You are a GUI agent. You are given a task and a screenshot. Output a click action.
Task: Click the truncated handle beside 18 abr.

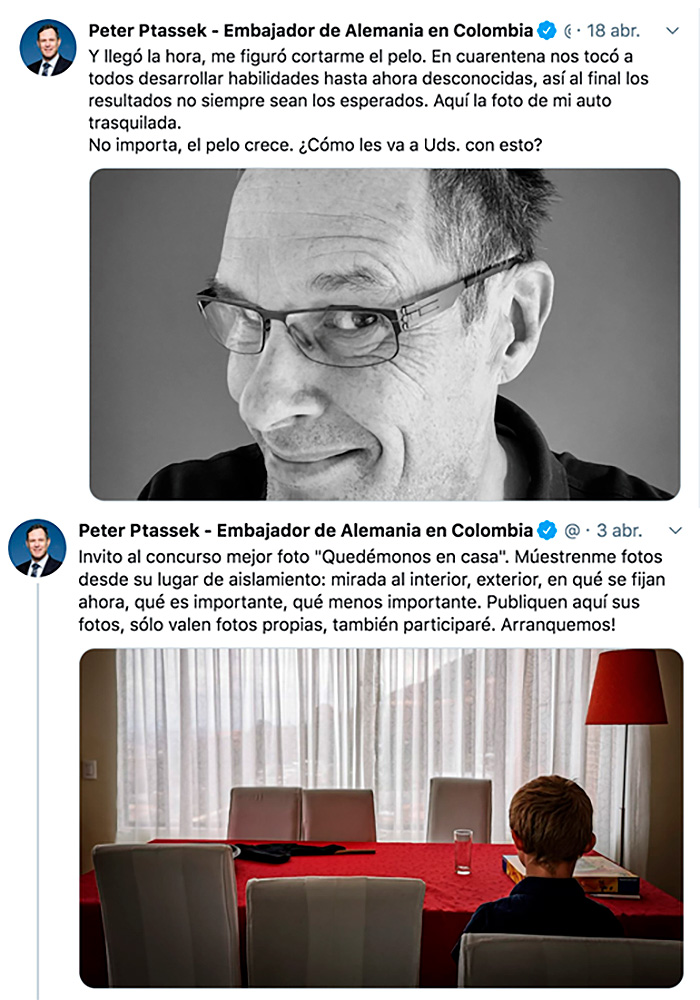[x=568, y=31]
